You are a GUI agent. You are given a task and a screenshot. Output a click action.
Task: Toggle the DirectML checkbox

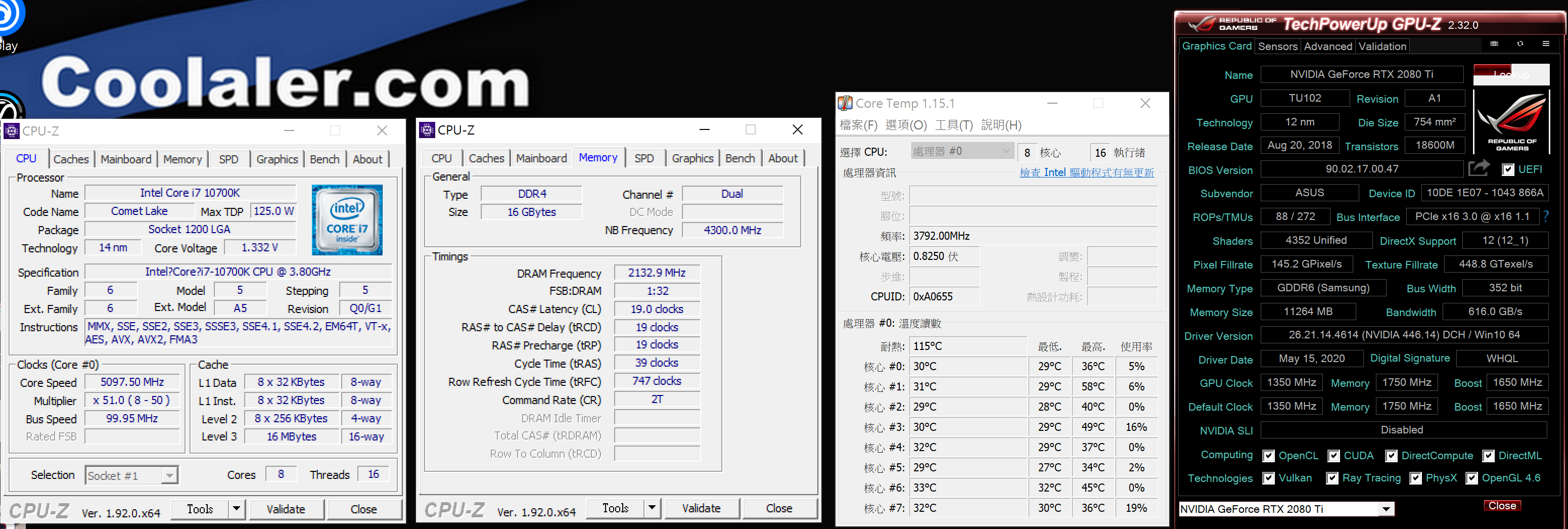pyautogui.click(x=1488, y=455)
